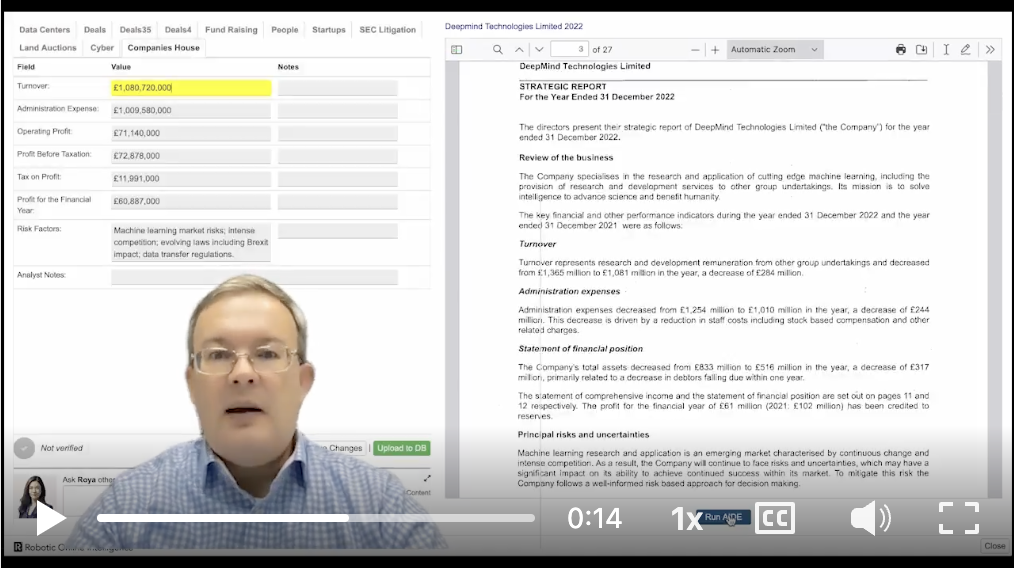The image size is (1014, 568).
Task: Click the Risk Factors notes field
Action: click(x=338, y=231)
